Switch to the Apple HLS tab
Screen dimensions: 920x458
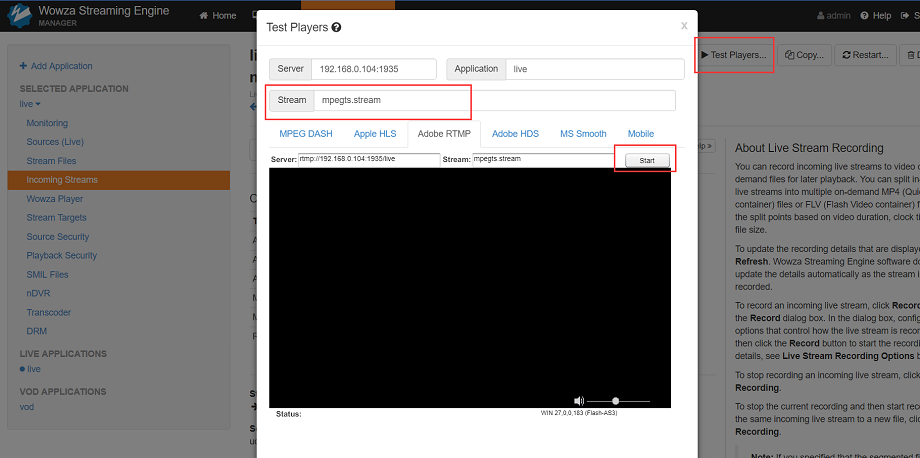[x=375, y=134]
